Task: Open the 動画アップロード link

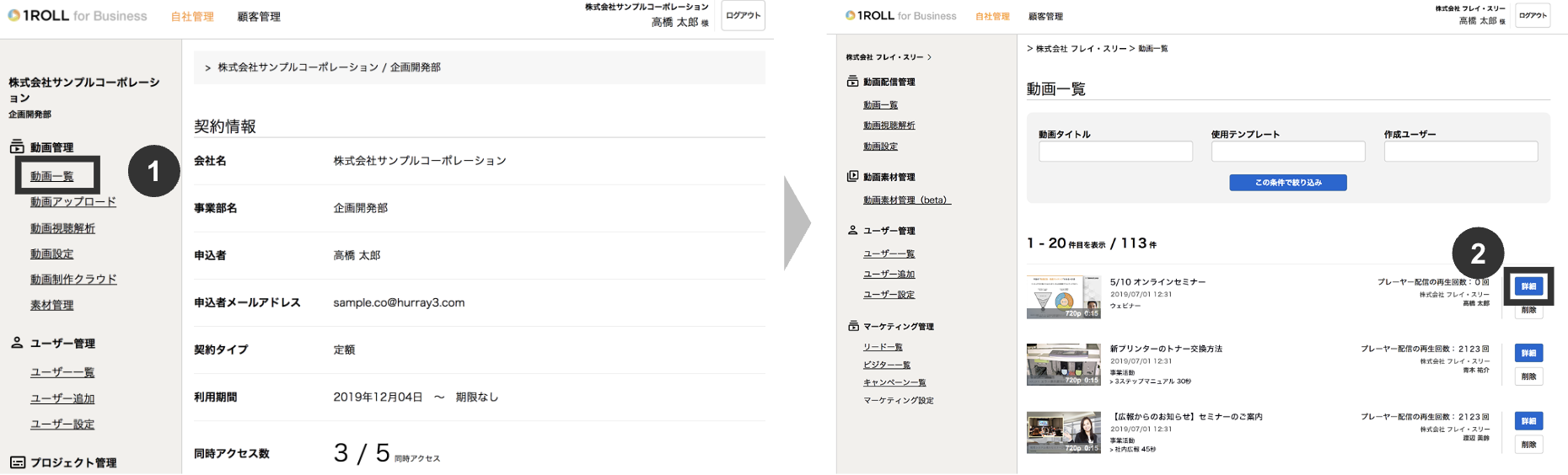Action: pyautogui.click(x=73, y=202)
